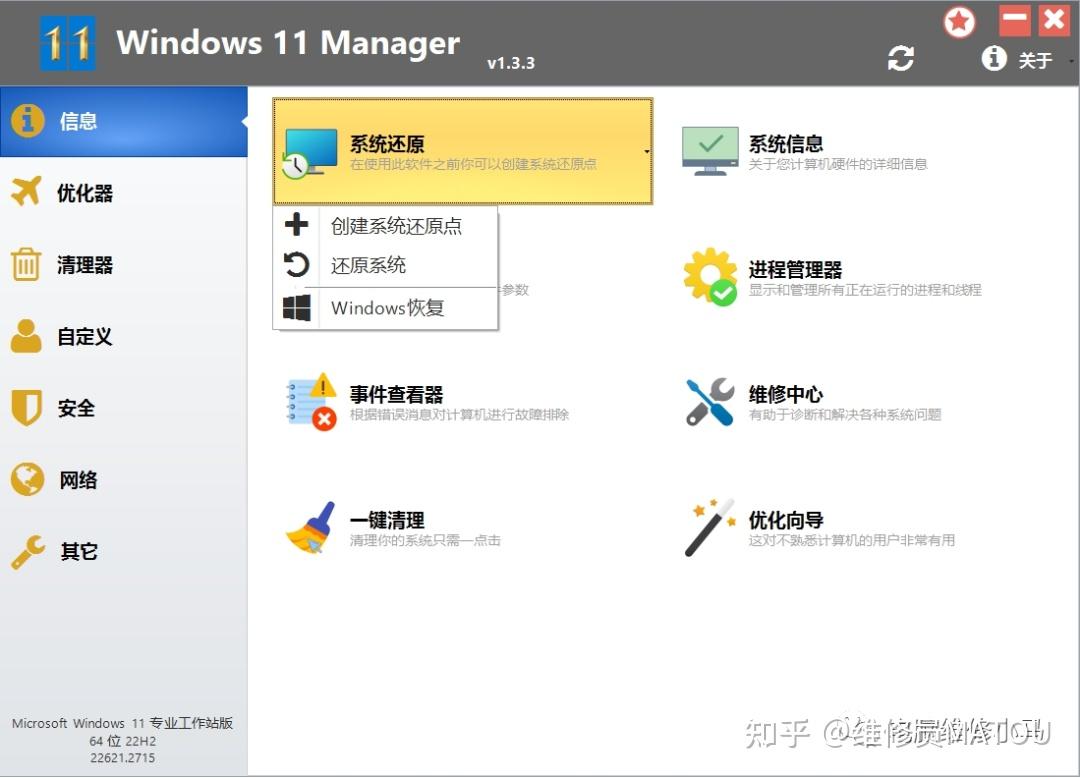Image resolution: width=1080 pixels, height=778 pixels.
Task: Select the 清理器 sidebar icon
Action: [x=80, y=264]
